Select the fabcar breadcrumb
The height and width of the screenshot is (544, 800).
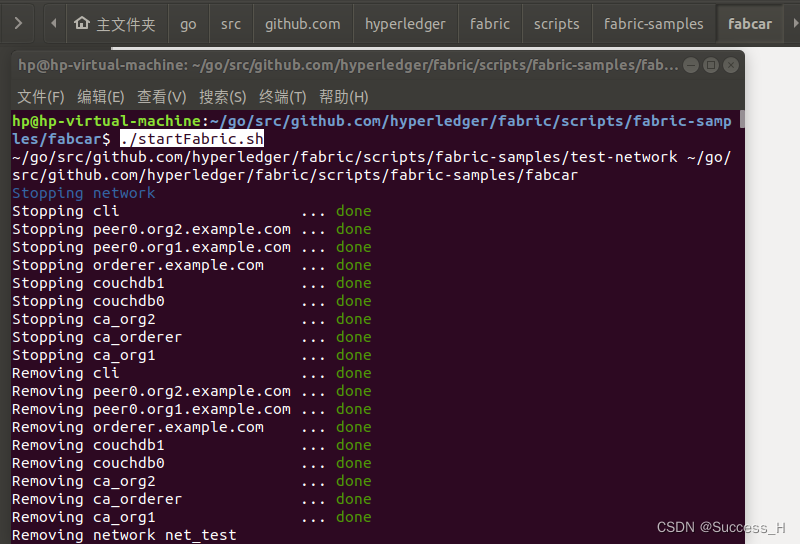coord(750,24)
